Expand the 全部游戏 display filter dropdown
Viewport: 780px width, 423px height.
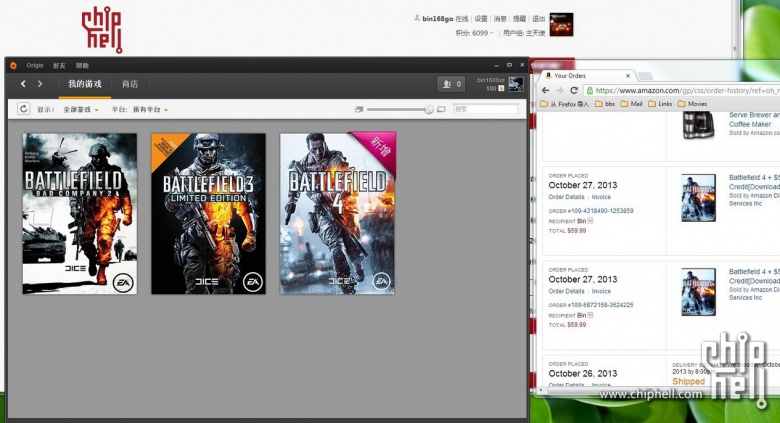pos(81,109)
